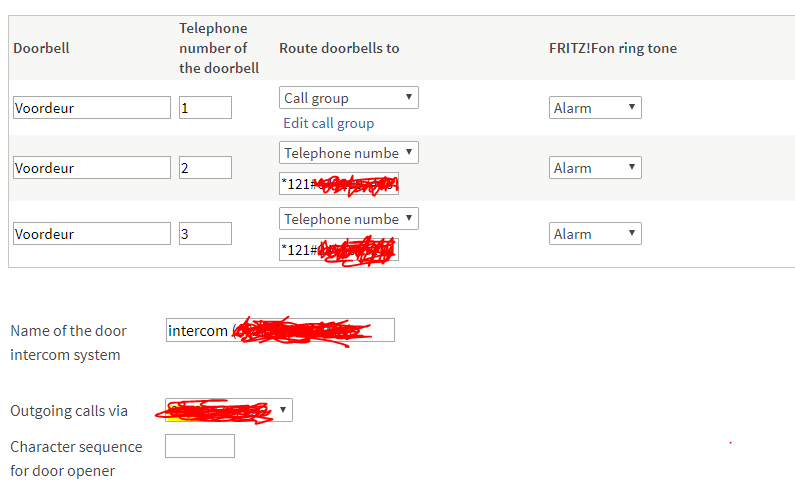Open third row Alarm ring tone dropdown
Image resolution: width=795 pixels, height=482 pixels.
pyautogui.click(x=595, y=234)
